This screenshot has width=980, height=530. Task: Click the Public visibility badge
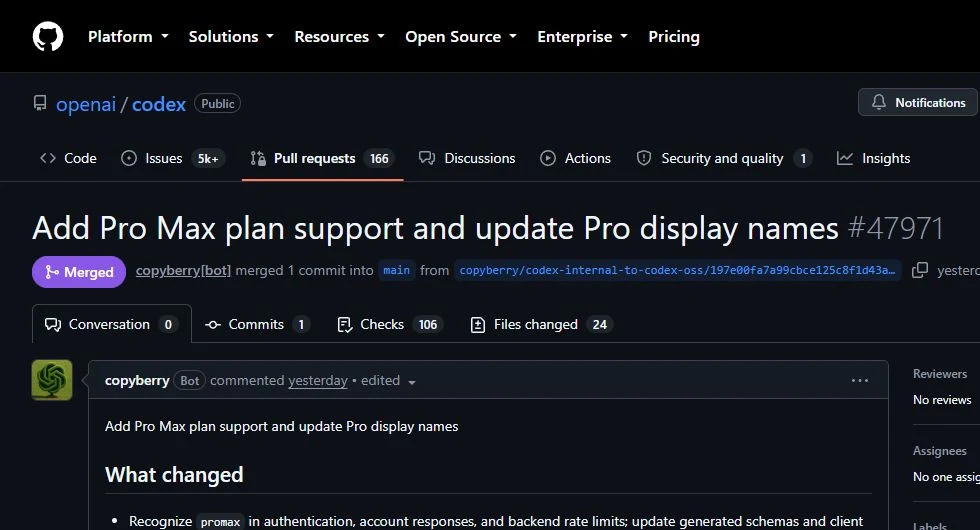click(218, 104)
